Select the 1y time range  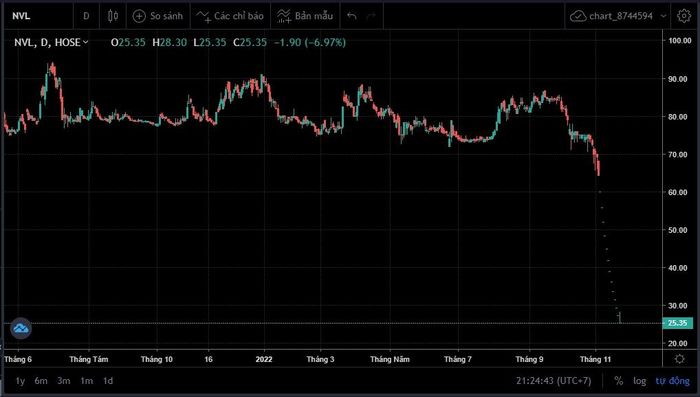tap(20, 380)
